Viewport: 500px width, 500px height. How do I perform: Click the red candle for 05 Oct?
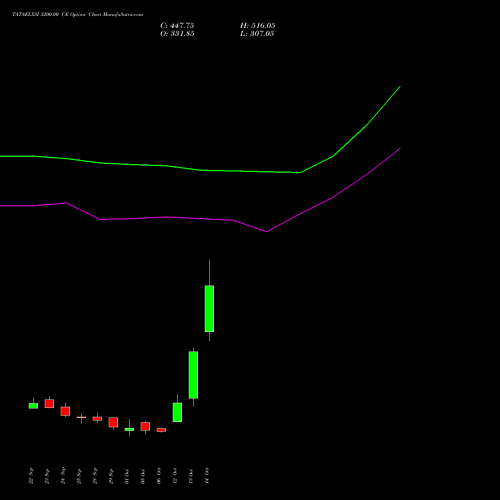(x=145, y=426)
